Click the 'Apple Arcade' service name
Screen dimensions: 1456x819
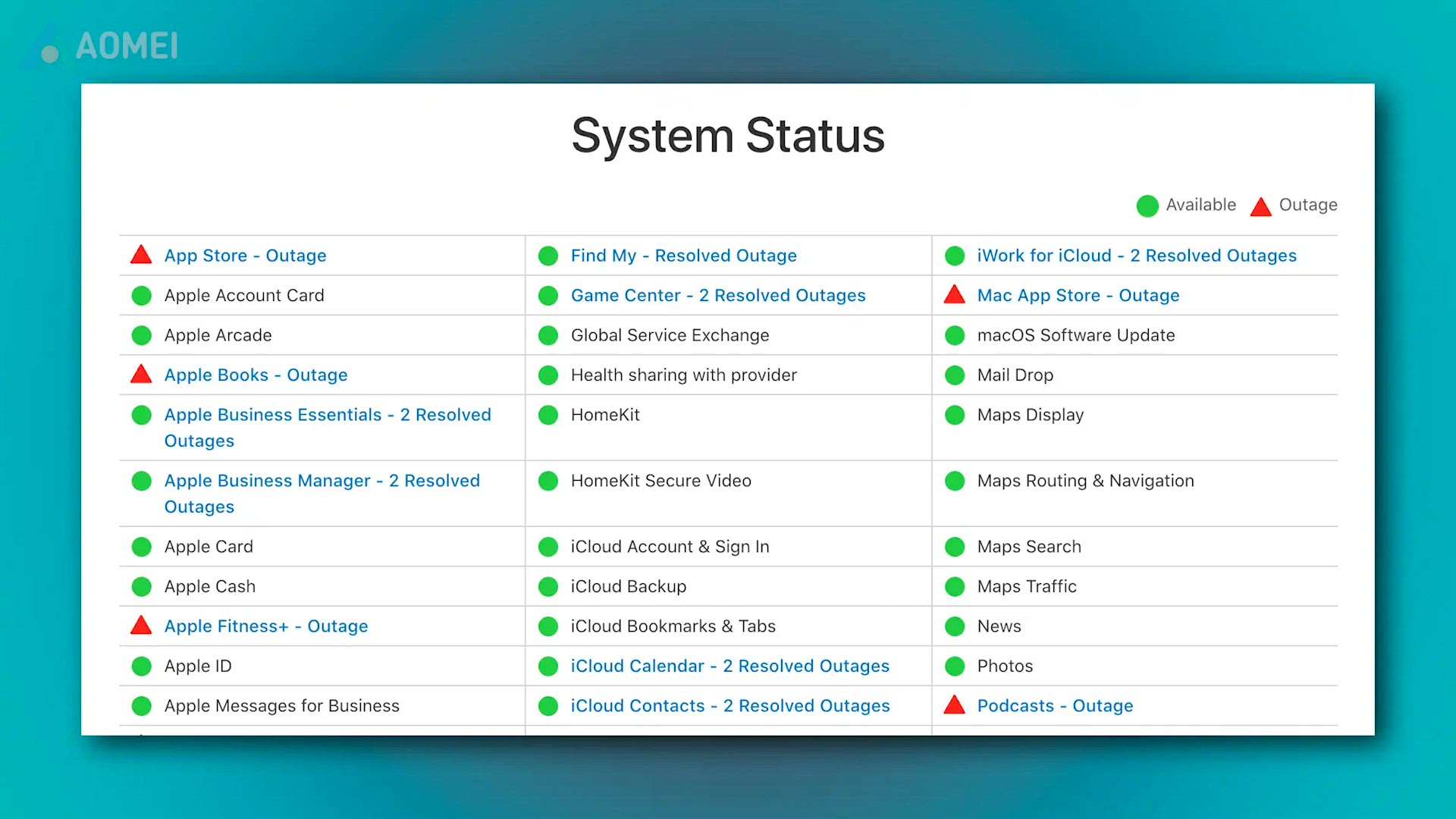click(218, 335)
